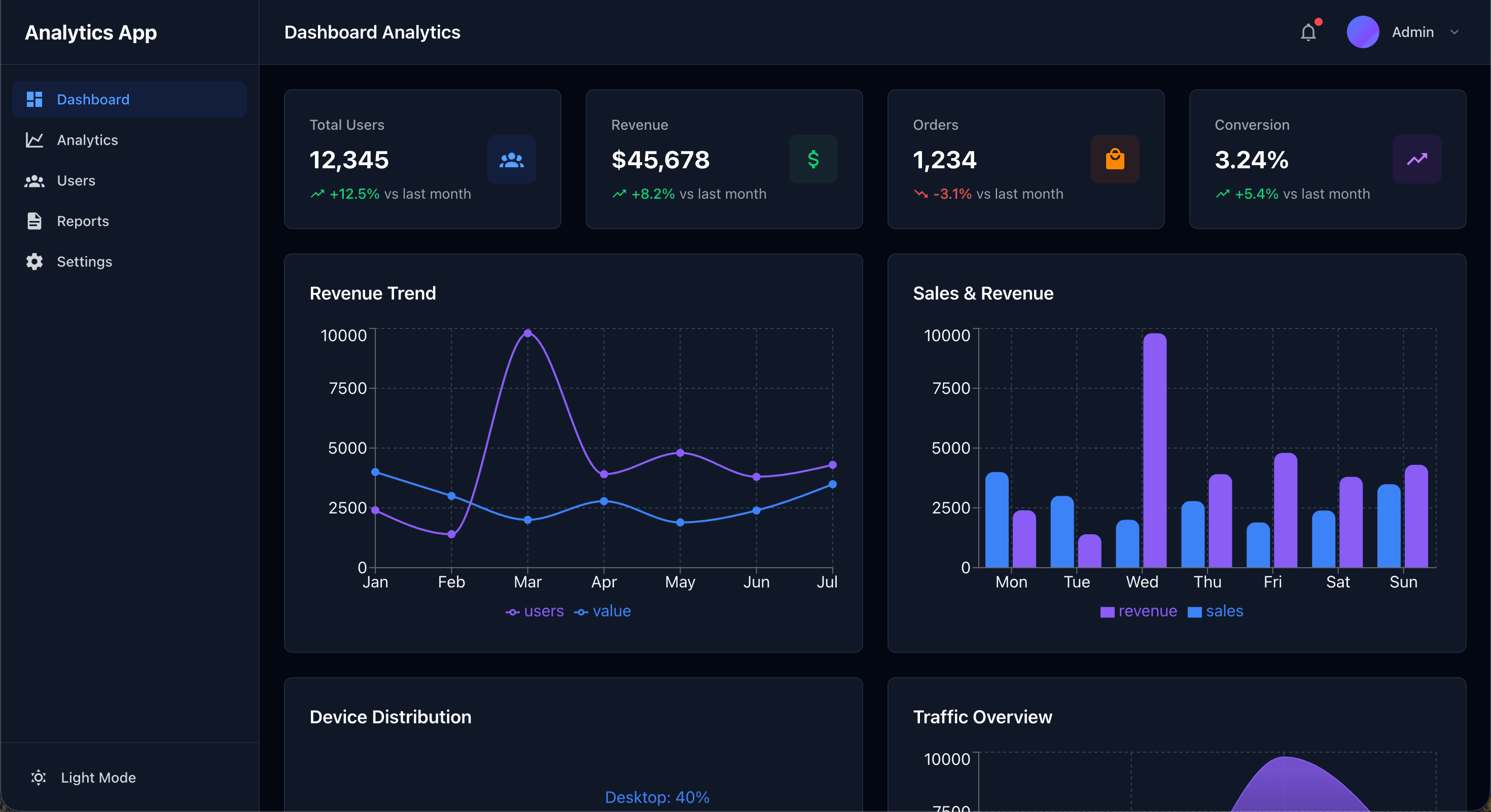Click the Revenue Trend chart title
The height and width of the screenshot is (812, 1491).
pos(373,293)
